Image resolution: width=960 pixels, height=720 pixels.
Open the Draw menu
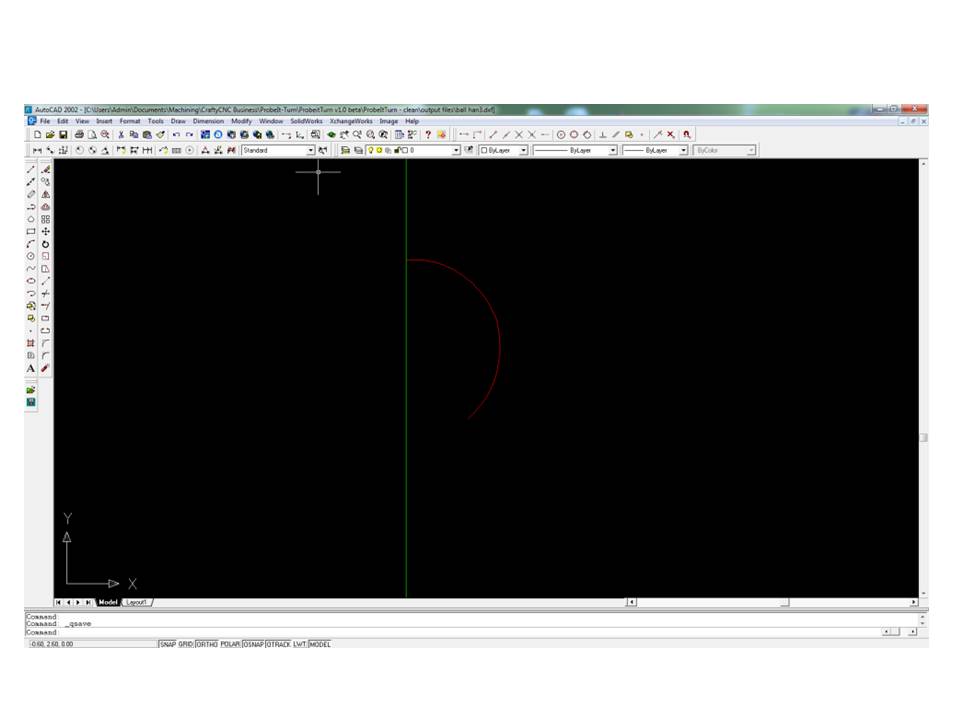pos(178,121)
